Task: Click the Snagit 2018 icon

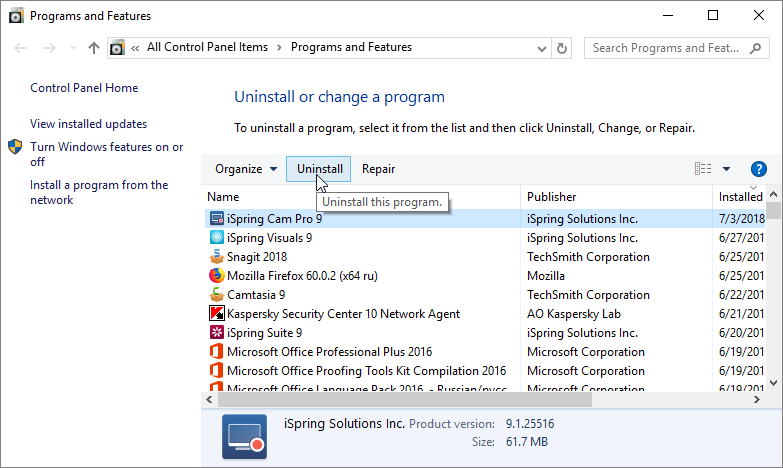Action: point(216,257)
